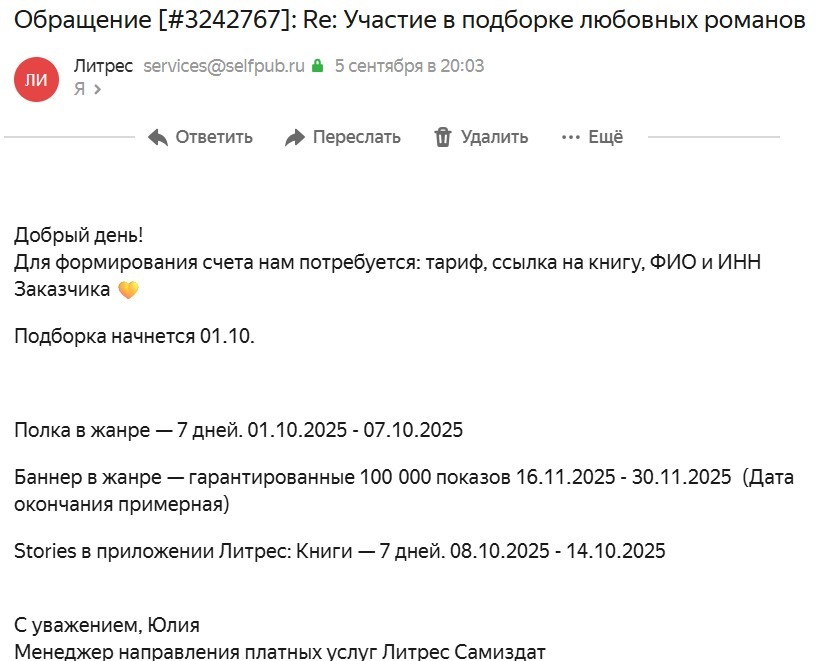Click the trash can delete icon
The height and width of the screenshot is (661, 816).
[x=443, y=138]
